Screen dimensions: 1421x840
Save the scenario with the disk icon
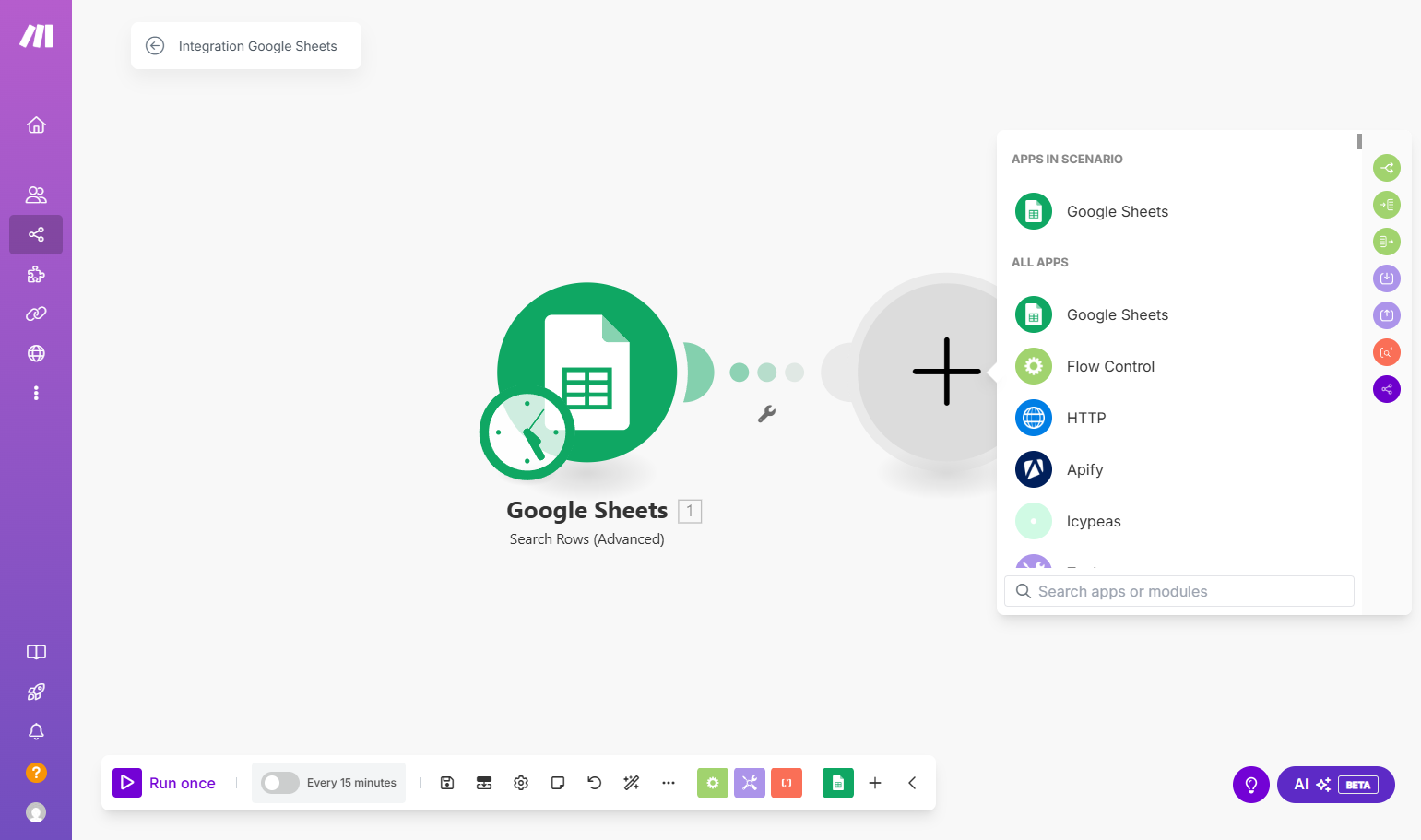(x=447, y=783)
